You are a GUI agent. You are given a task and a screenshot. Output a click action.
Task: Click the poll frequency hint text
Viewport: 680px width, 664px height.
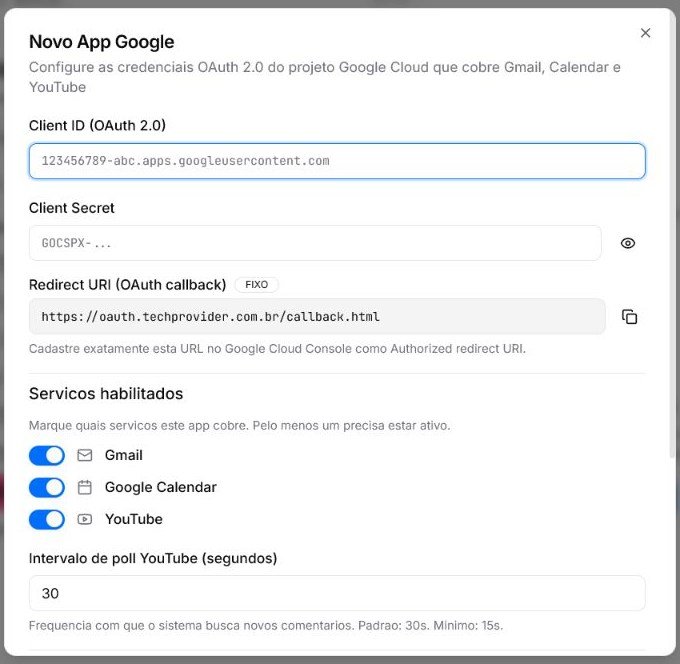point(266,625)
